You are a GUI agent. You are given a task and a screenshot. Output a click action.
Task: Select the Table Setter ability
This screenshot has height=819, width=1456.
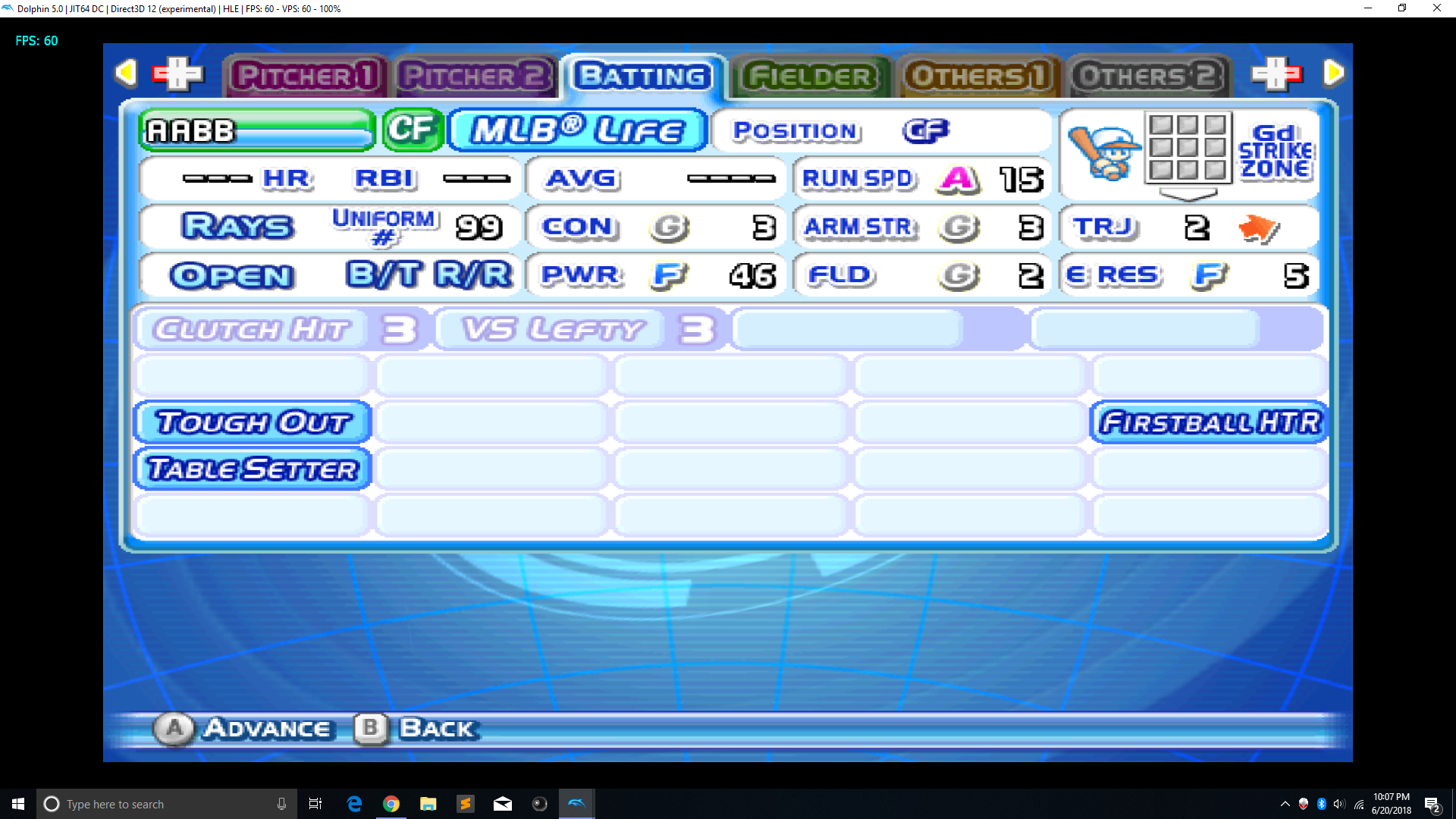point(253,469)
